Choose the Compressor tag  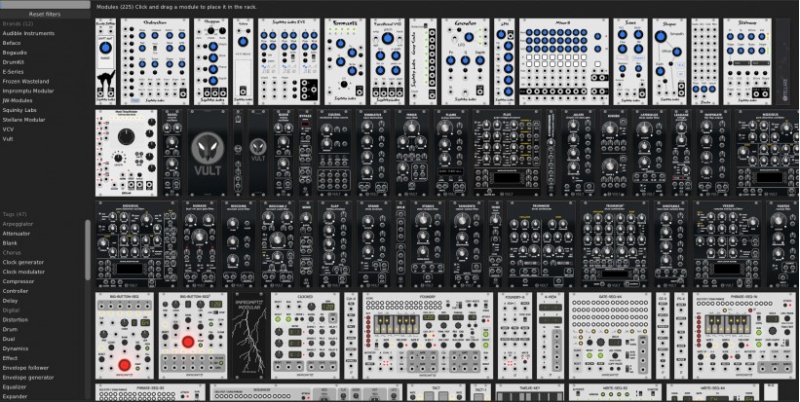click(x=18, y=282)
